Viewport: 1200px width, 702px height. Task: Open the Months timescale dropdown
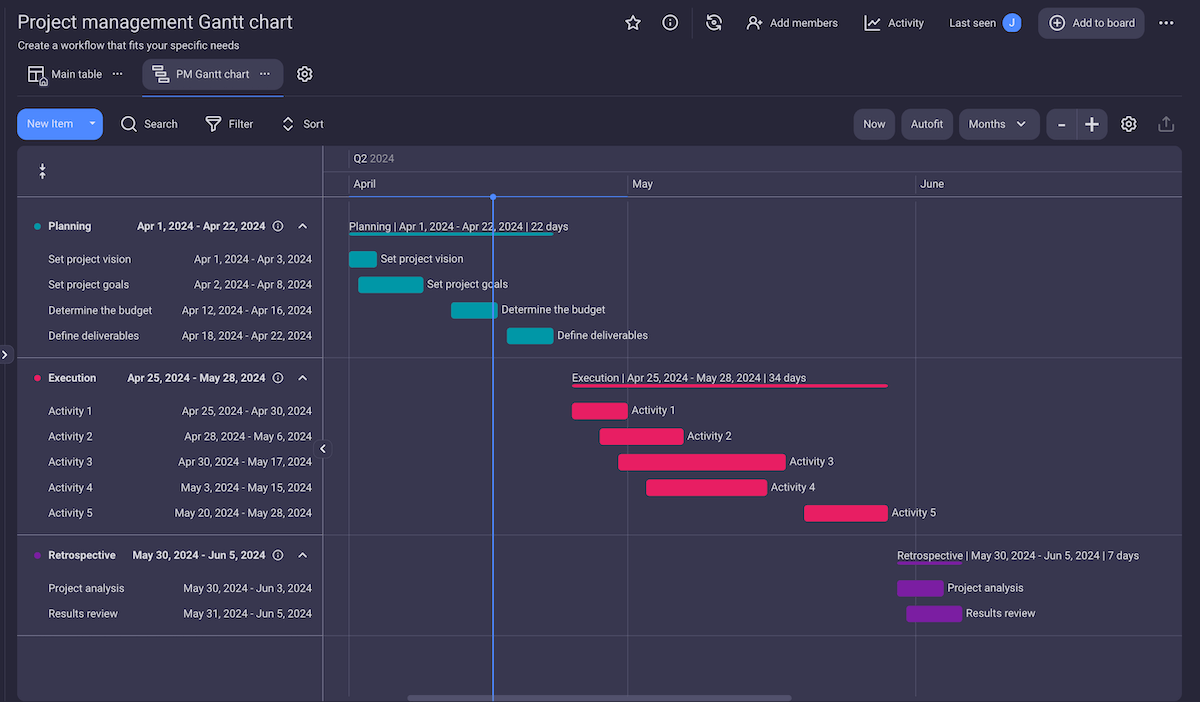(997, 124)
